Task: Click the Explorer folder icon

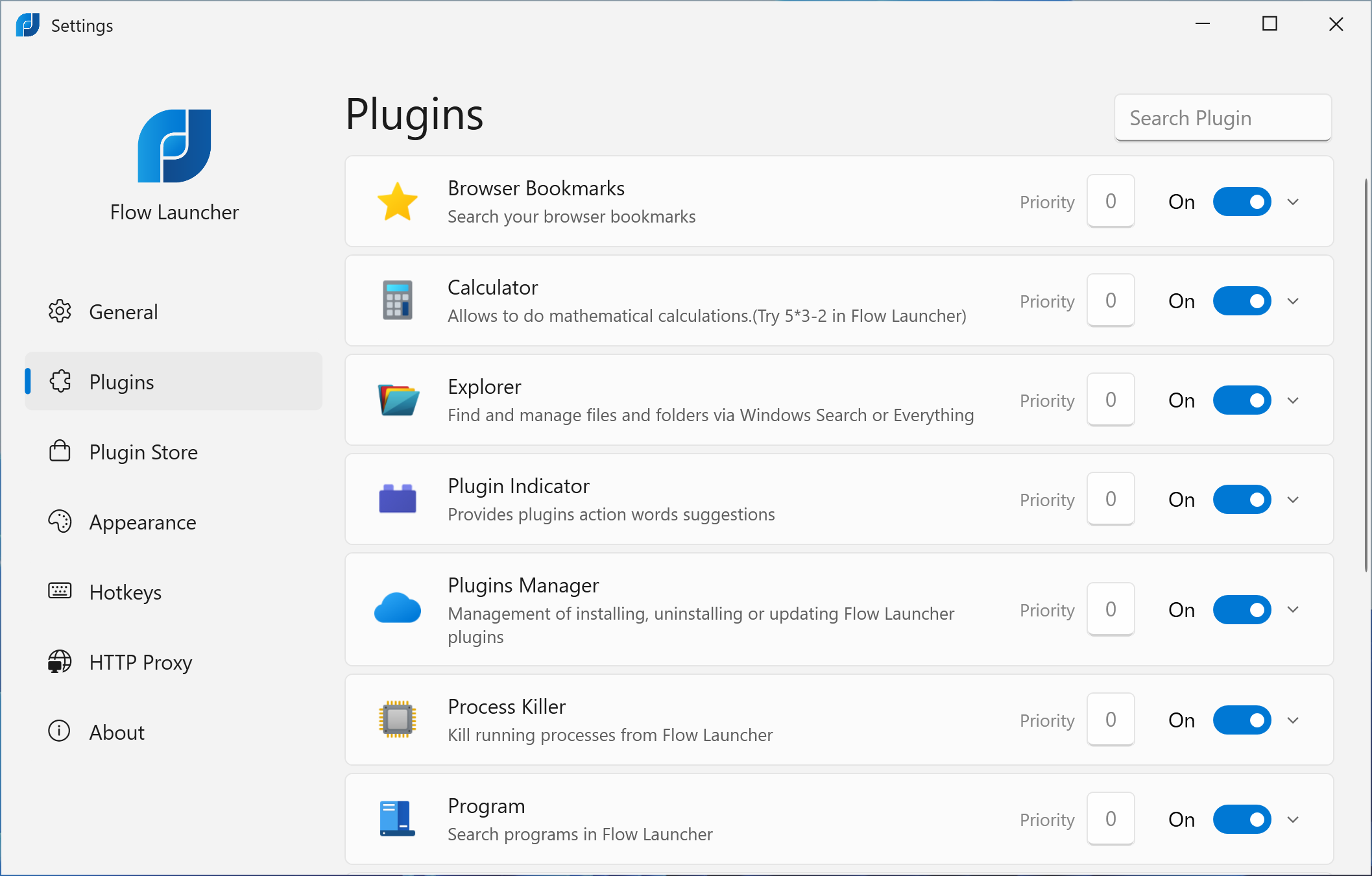Action: 398,400
